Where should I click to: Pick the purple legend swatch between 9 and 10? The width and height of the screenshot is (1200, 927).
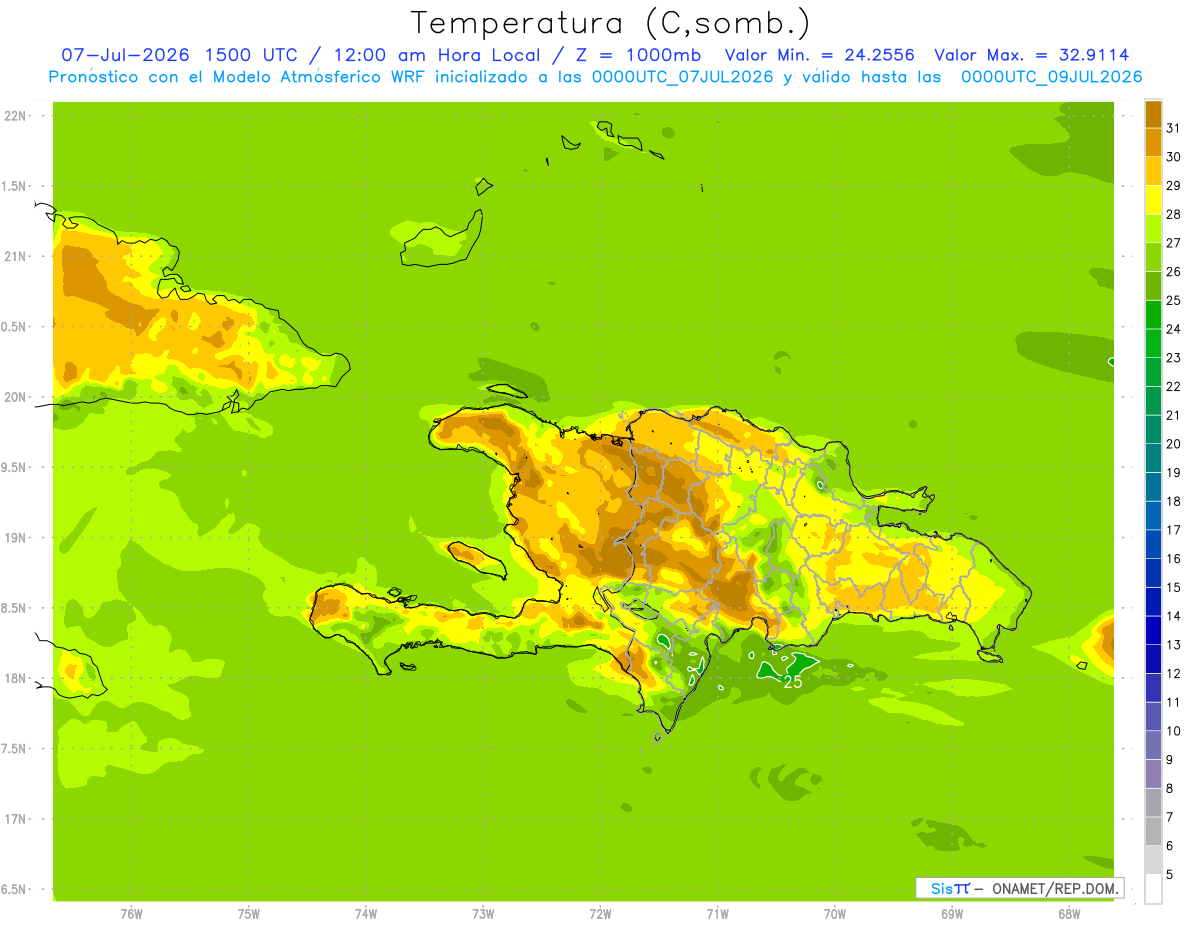[1153, 745]
